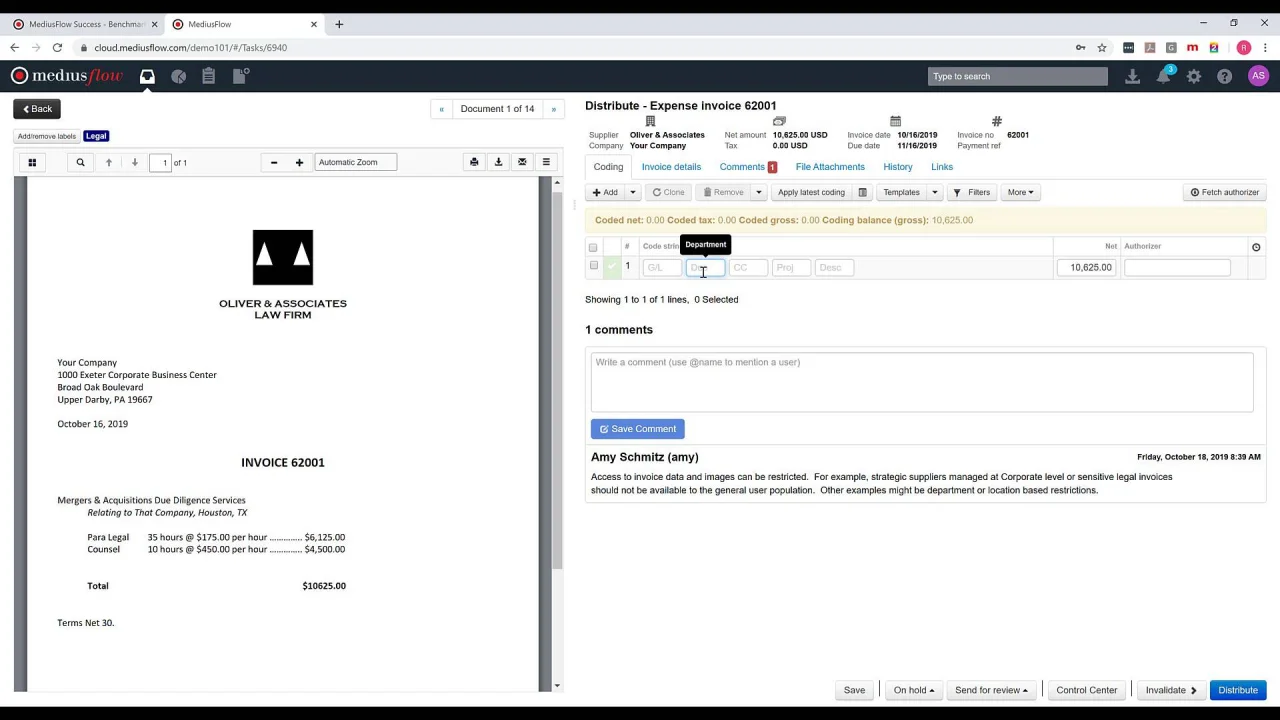Zoom in with the plus button
Viewport: 1280px width, 720px height.
pyautogui.click(x=299, y=162)
